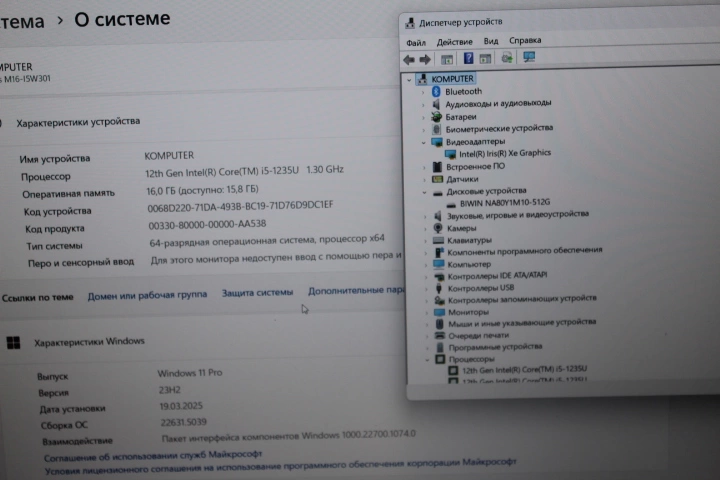The width and height of the screenshot is (720, 480).
Task: Expand the Контроллеры USB category
Action: point(425,288)
